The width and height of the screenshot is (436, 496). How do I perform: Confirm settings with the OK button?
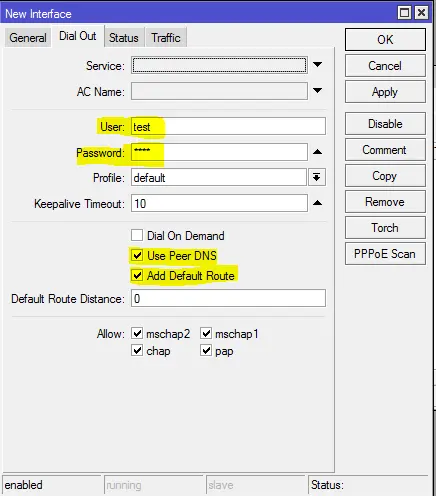pyautogui.click(x=385, y=40)
